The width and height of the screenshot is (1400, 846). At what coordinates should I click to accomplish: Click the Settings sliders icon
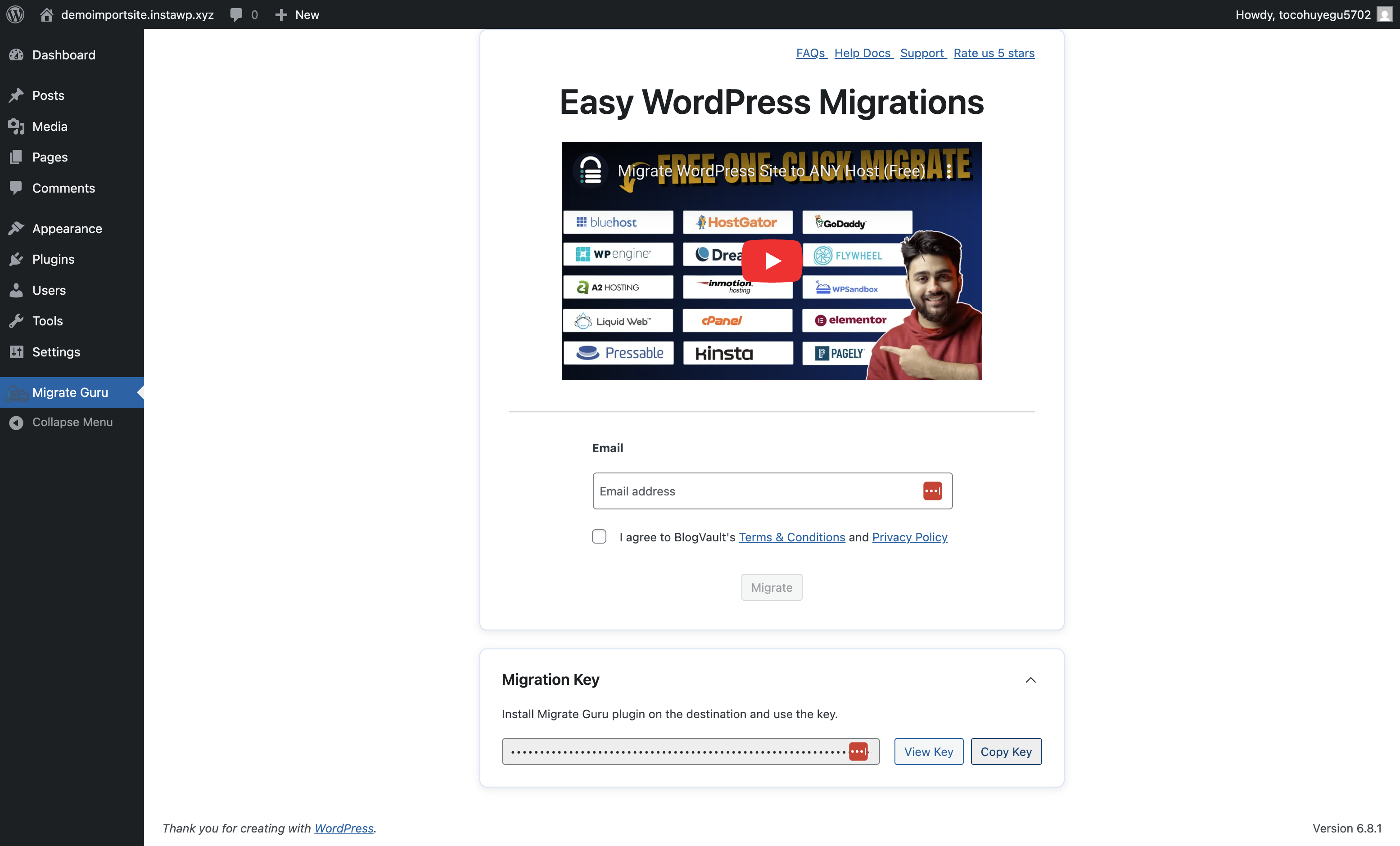pos(16,352)
